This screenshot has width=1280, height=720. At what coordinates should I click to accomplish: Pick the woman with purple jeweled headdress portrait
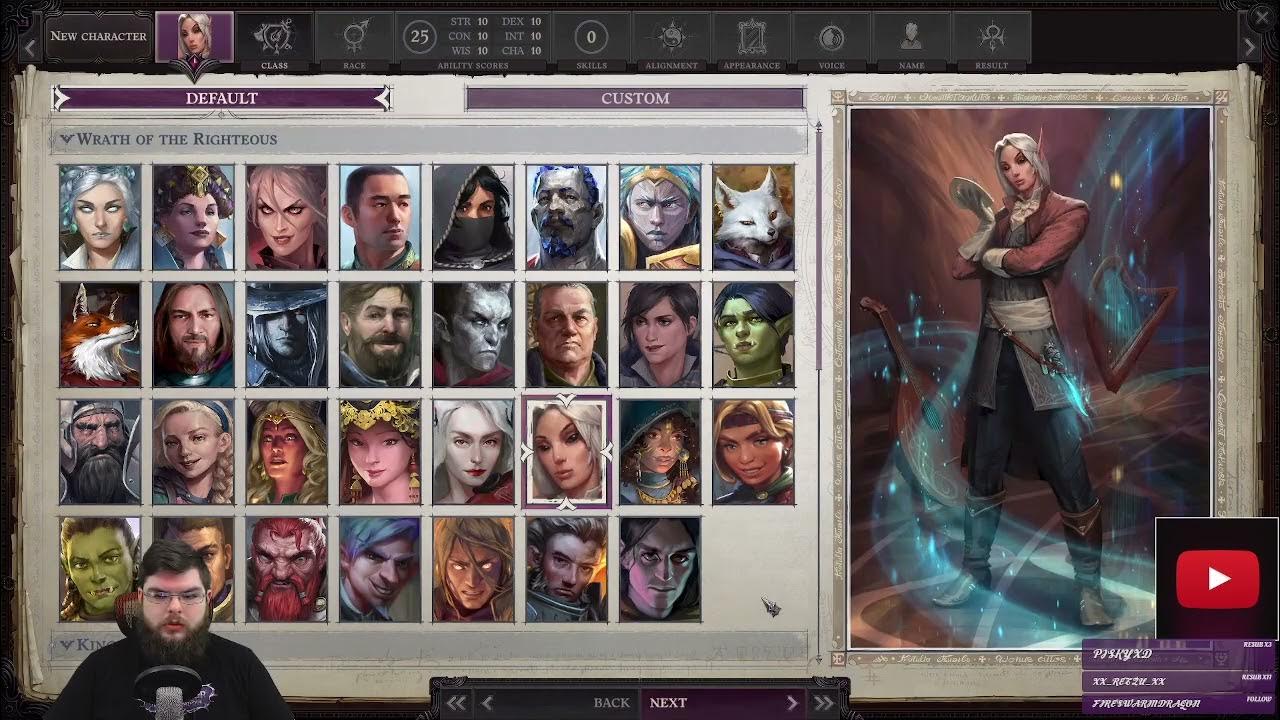tap(193, 217)
